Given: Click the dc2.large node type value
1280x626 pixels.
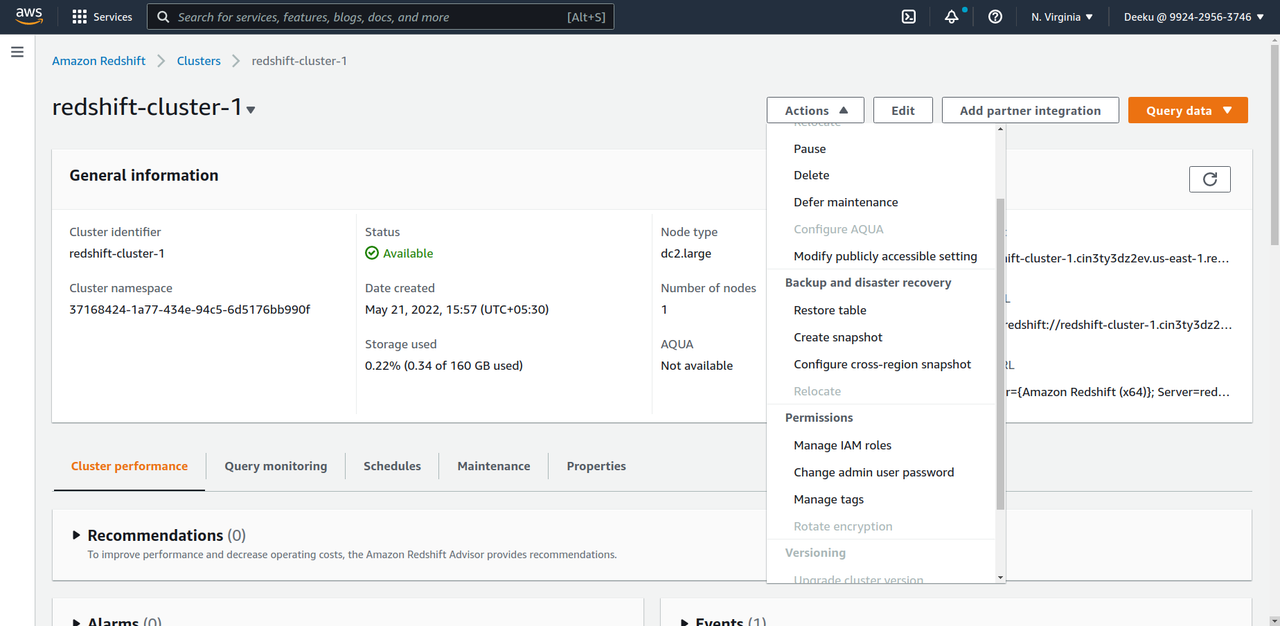Looking at the screenshot, I should (686, 253).
